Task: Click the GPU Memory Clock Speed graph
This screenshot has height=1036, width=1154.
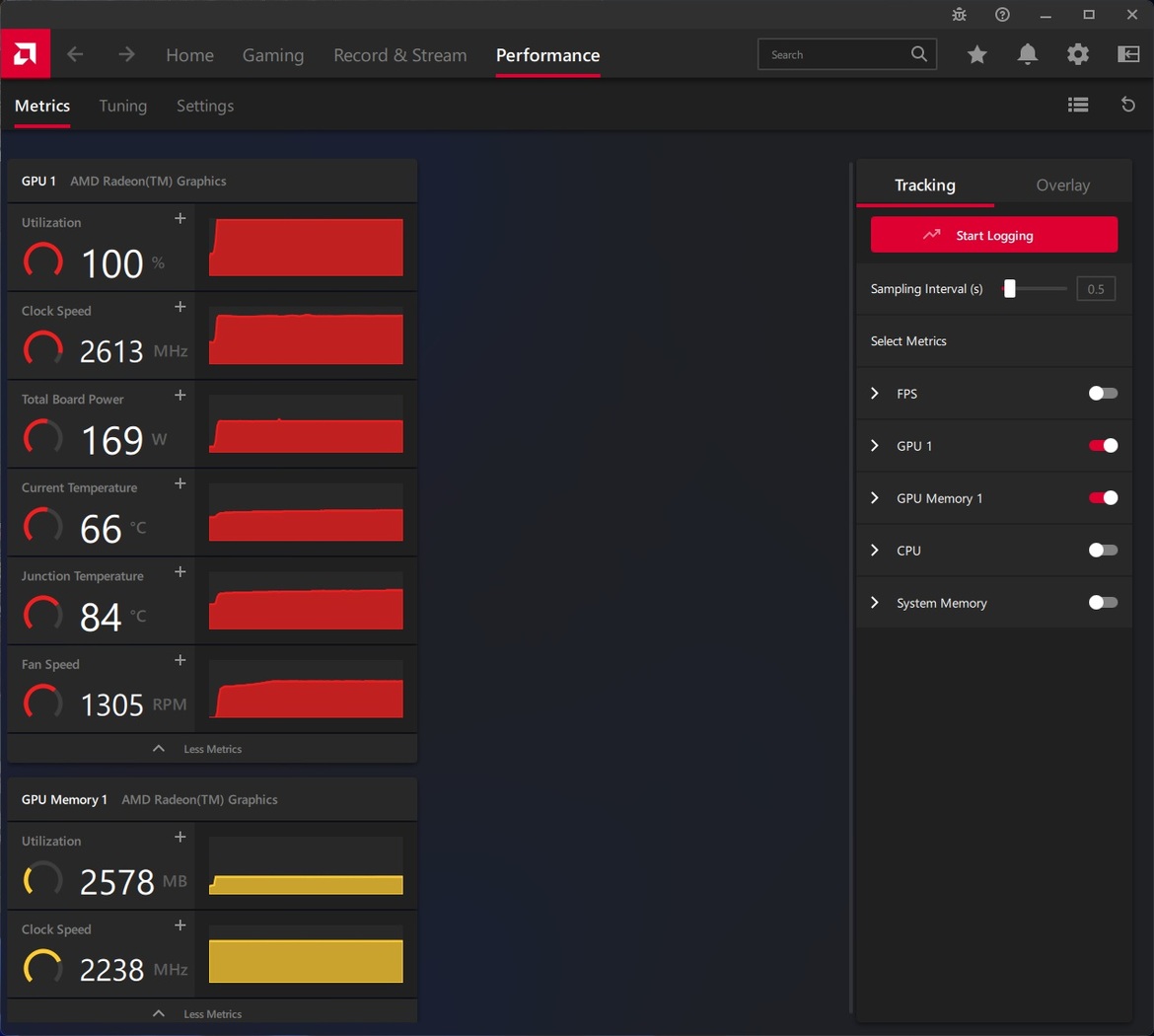Action: [x=306, y=954]
